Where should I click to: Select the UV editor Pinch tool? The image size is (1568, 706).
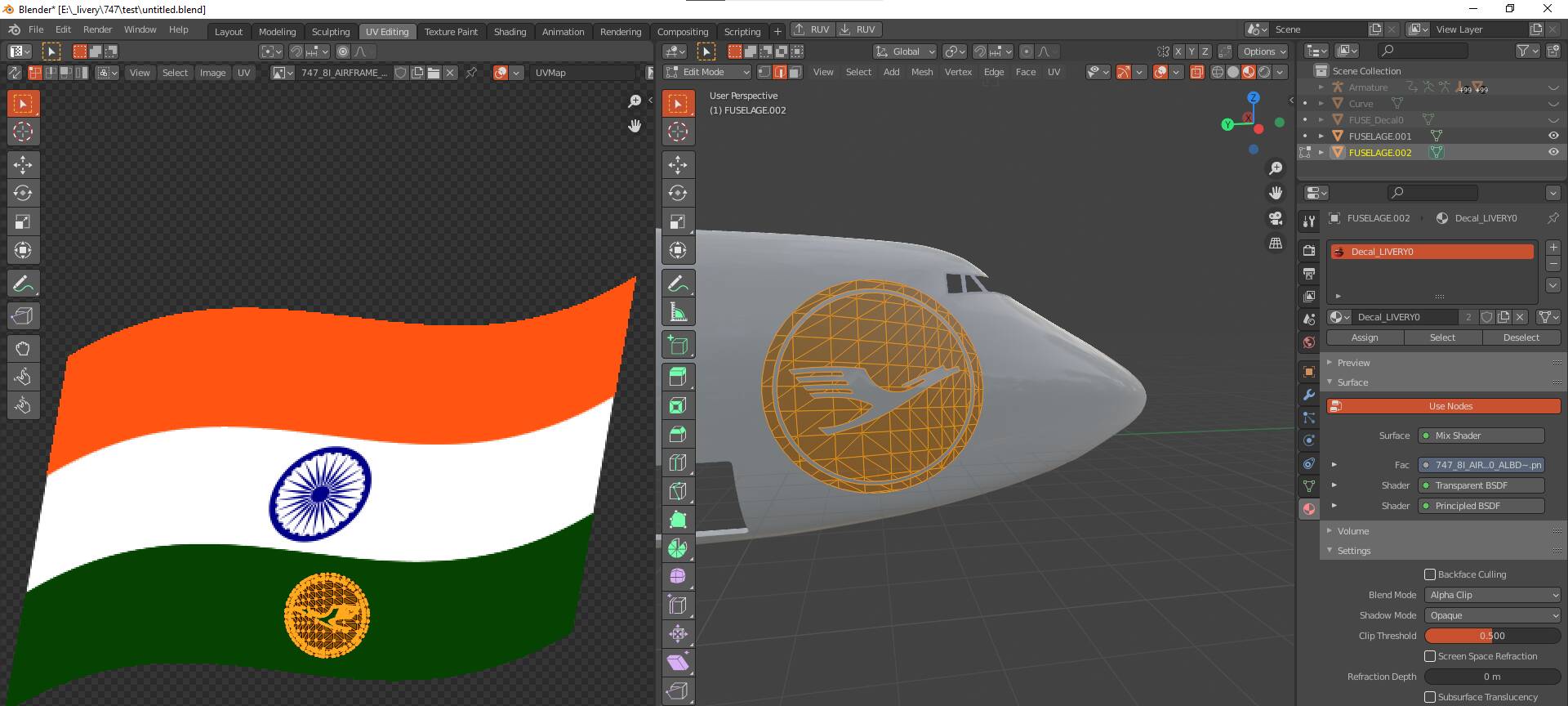pos(23,405)
